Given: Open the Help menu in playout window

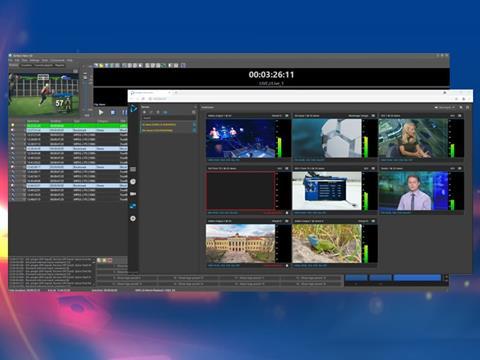Looking at the screenshot, I should tap(70, 60).
